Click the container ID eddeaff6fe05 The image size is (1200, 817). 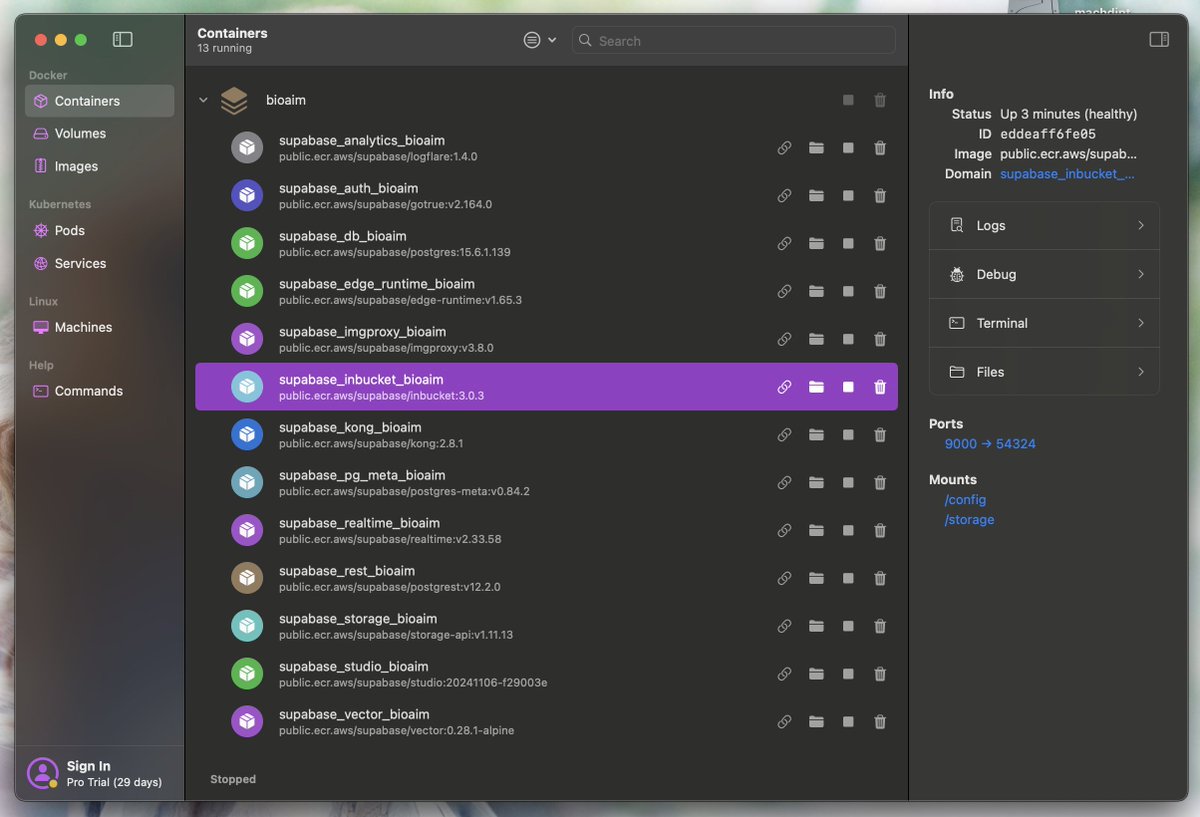tap(1048, 134)
